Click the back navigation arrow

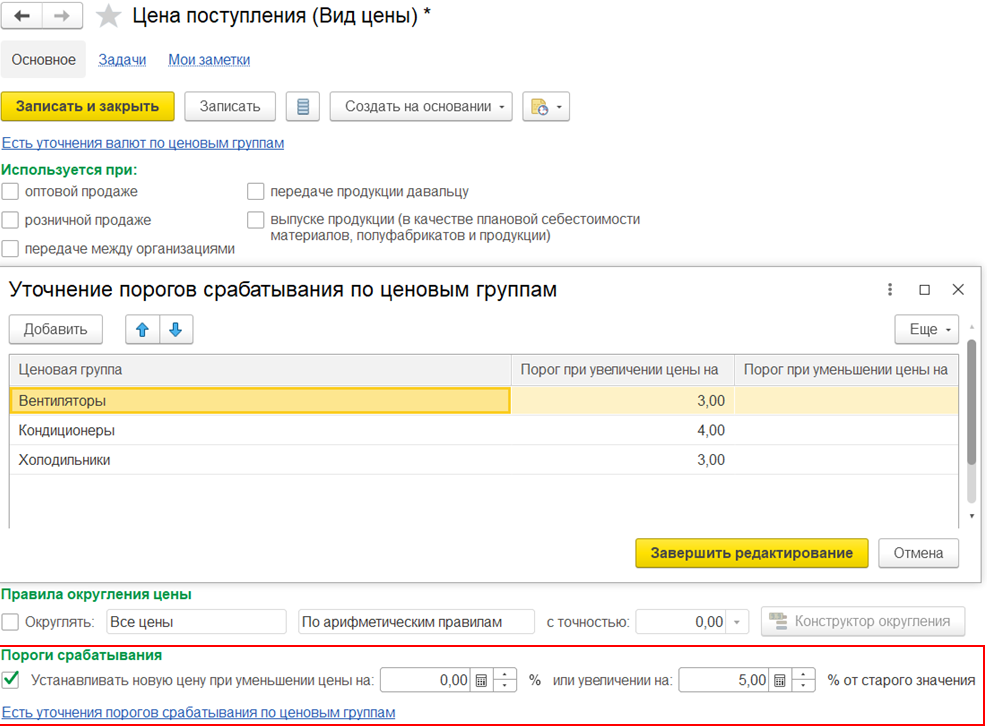[x=22, y=17]
